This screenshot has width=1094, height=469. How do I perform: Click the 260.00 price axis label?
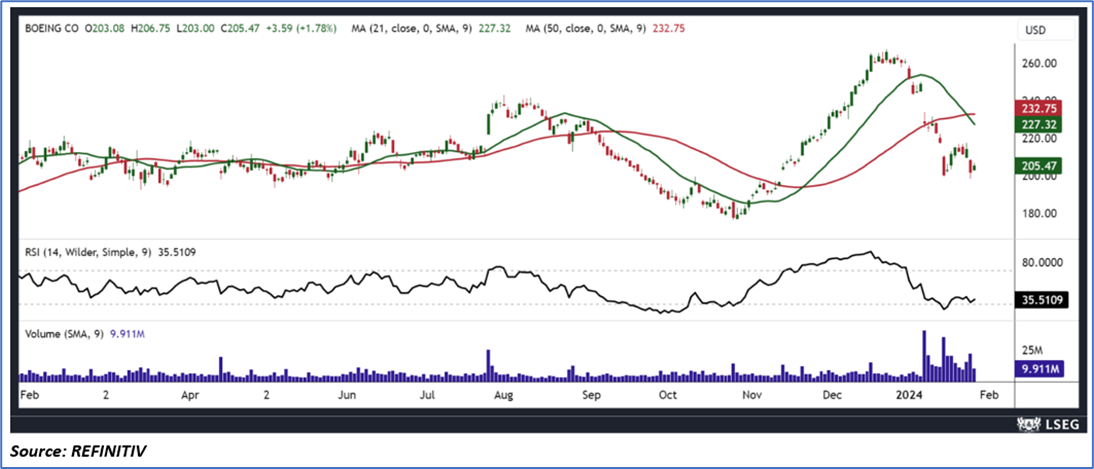[x=1041, y=64]
